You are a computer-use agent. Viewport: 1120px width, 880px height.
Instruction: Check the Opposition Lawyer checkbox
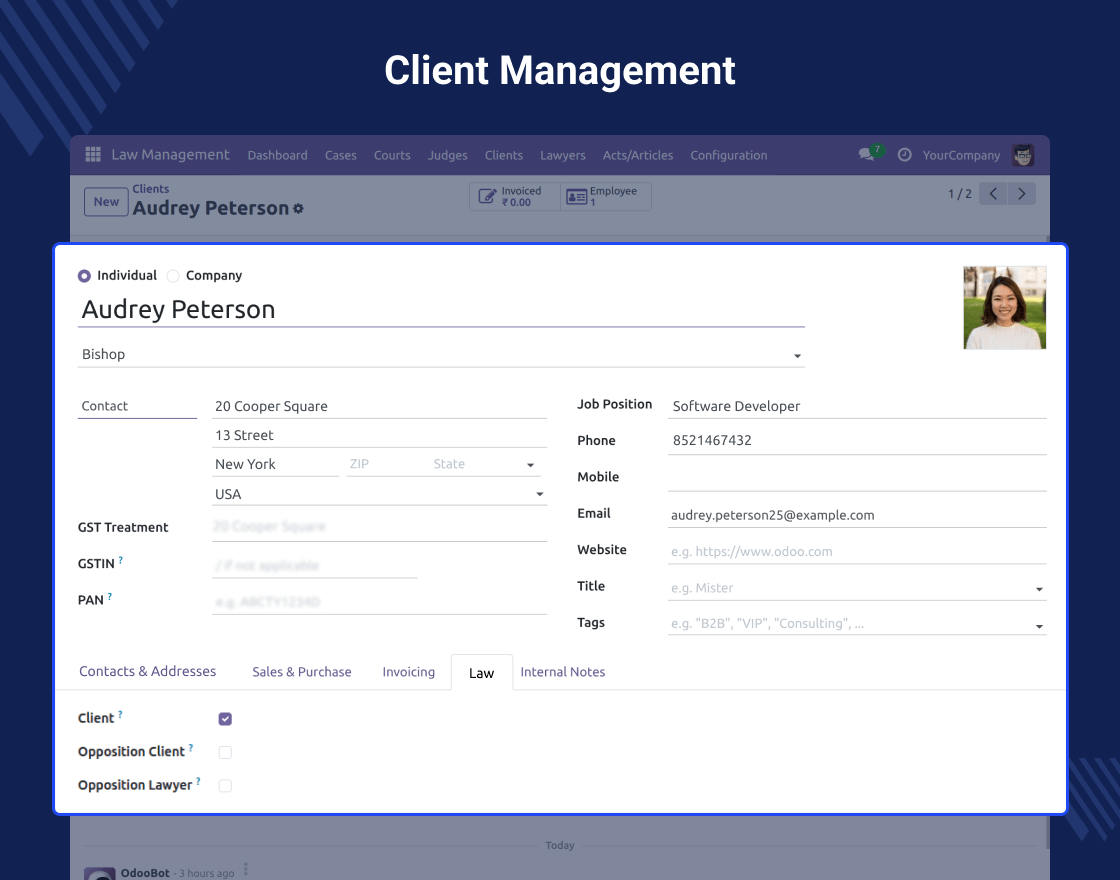(x=225, y=786)
